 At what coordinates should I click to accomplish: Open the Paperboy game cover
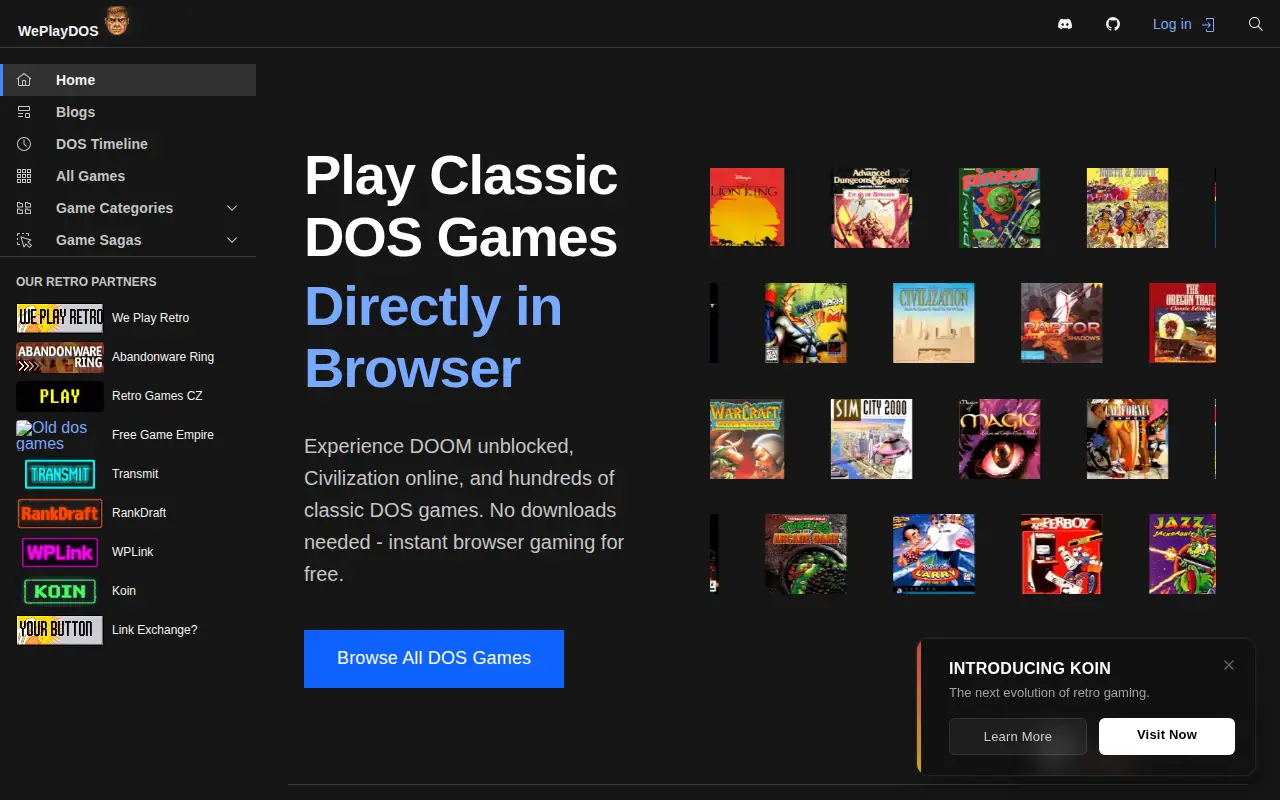coord(1062,554)
